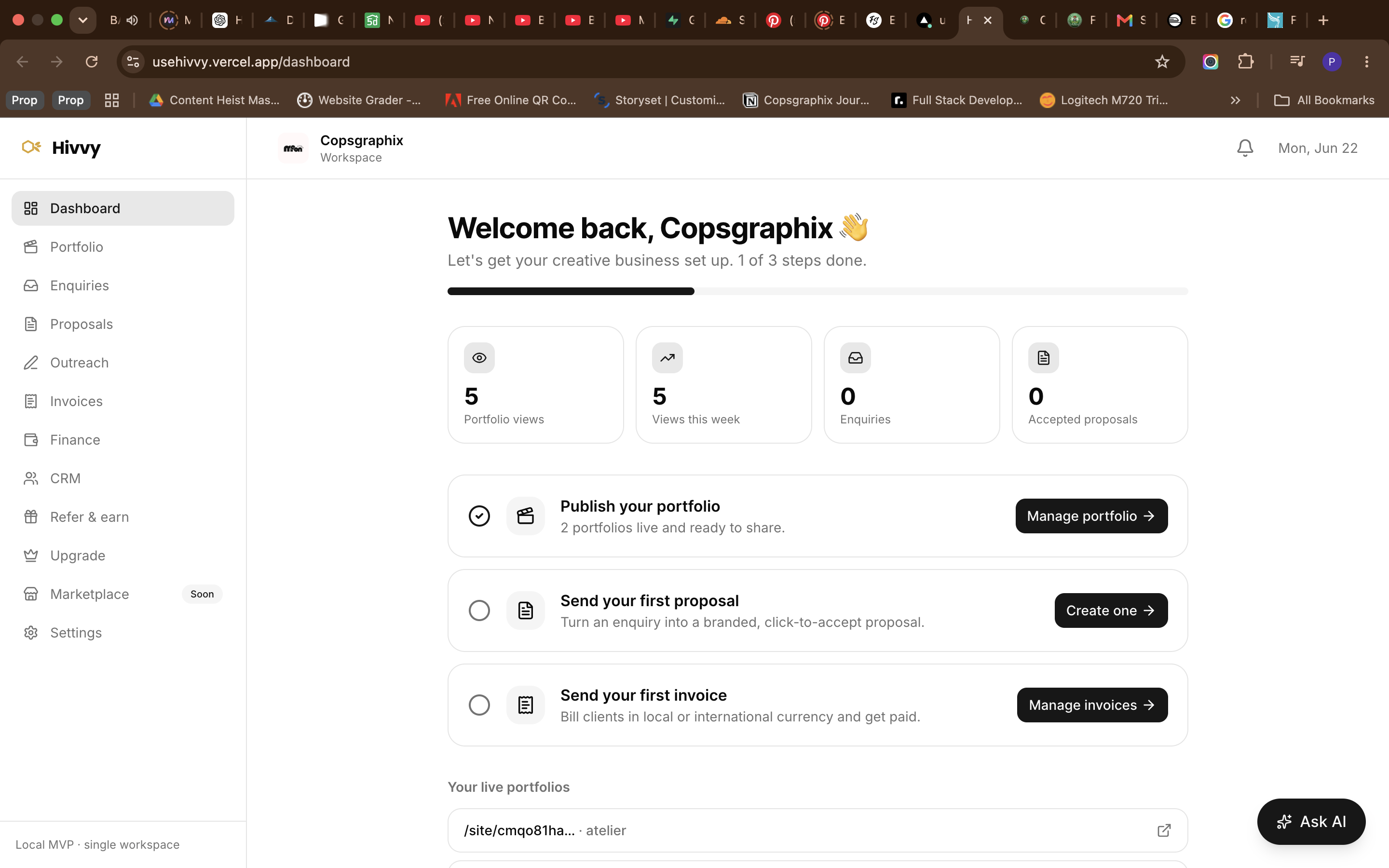Screen dimensions: 1389x868
Task: Click the Enquiries inbox card icon
Action: point(855,358)
